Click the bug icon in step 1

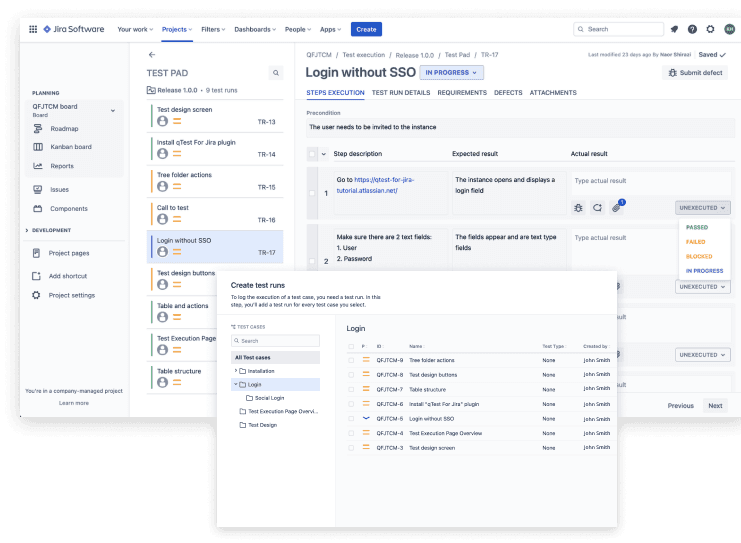point(579,208)
